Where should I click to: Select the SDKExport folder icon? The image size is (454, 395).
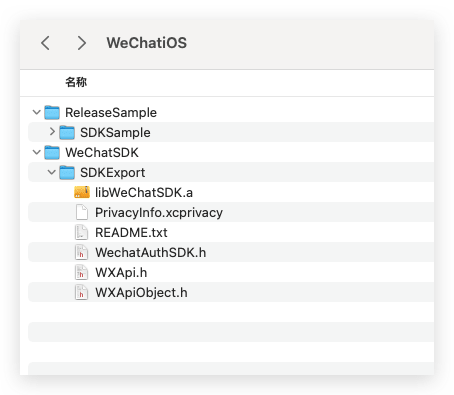[67, 173]
